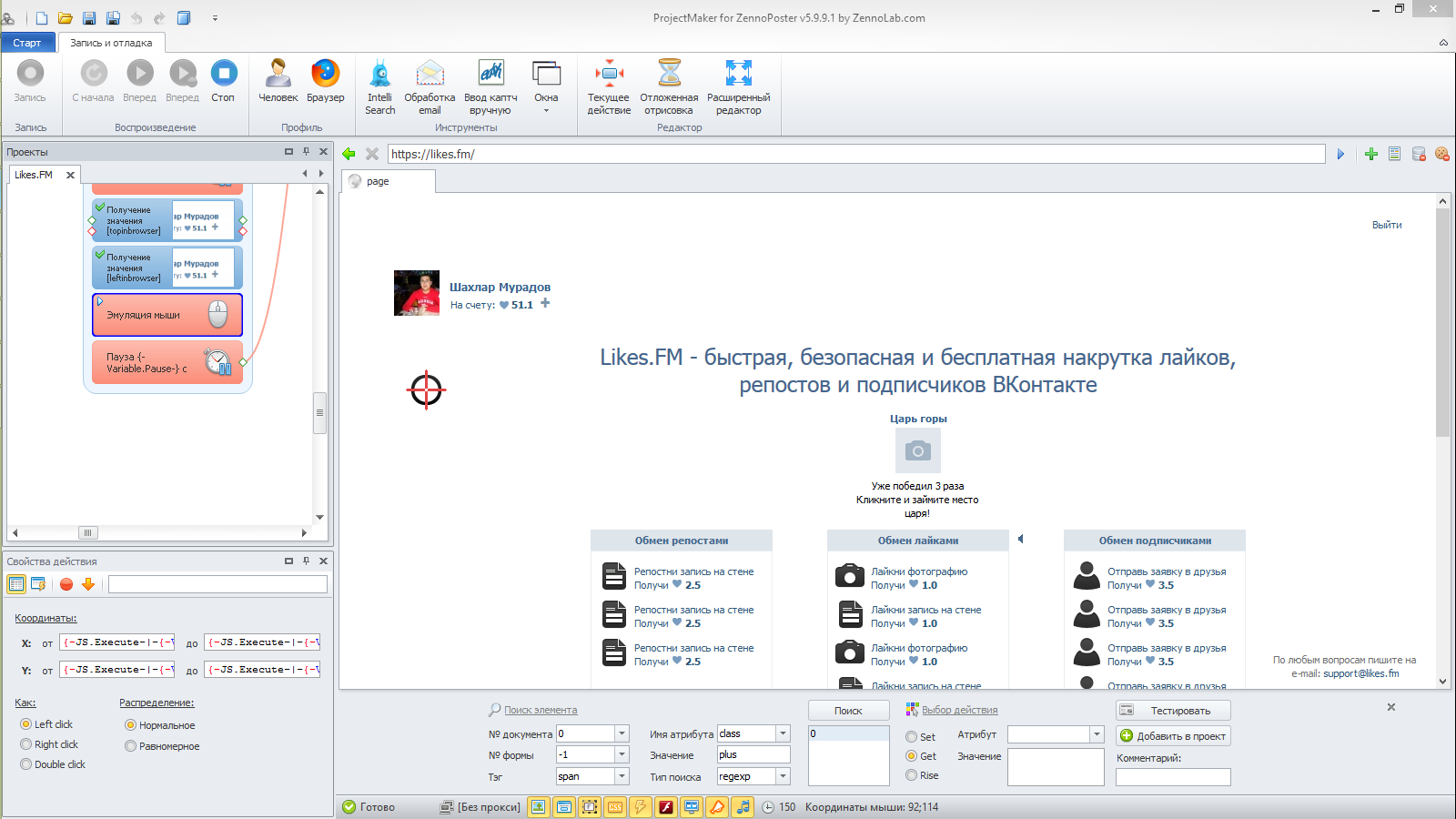Open Ввод каптч вручную tool
Viewport: 1456px width, 819px height.
tap(490, 87)
